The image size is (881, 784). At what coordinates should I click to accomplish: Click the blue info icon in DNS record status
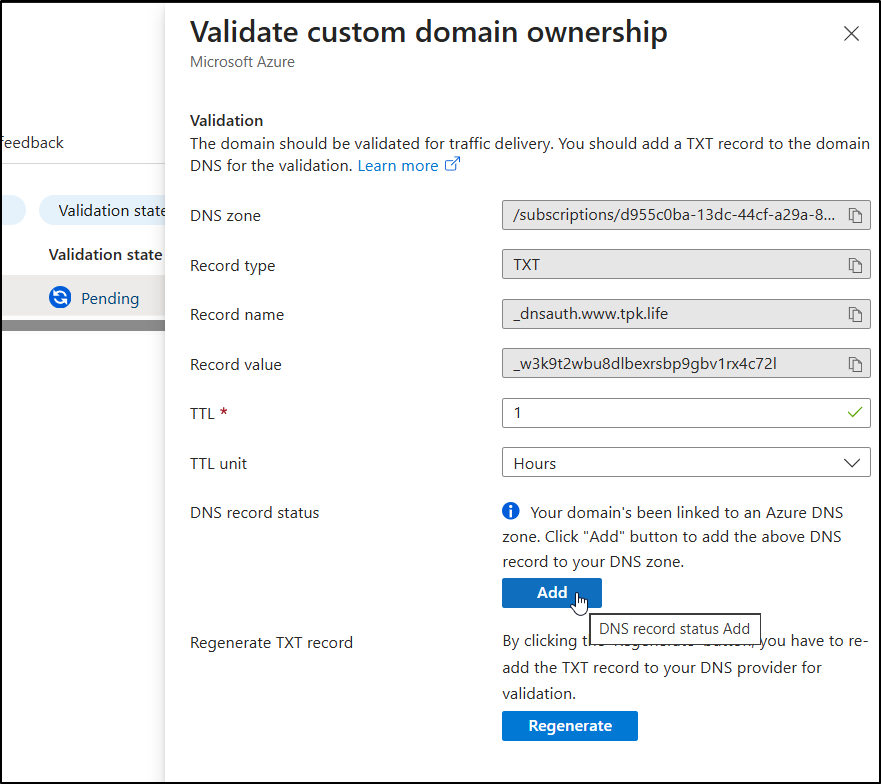(511, 512)
